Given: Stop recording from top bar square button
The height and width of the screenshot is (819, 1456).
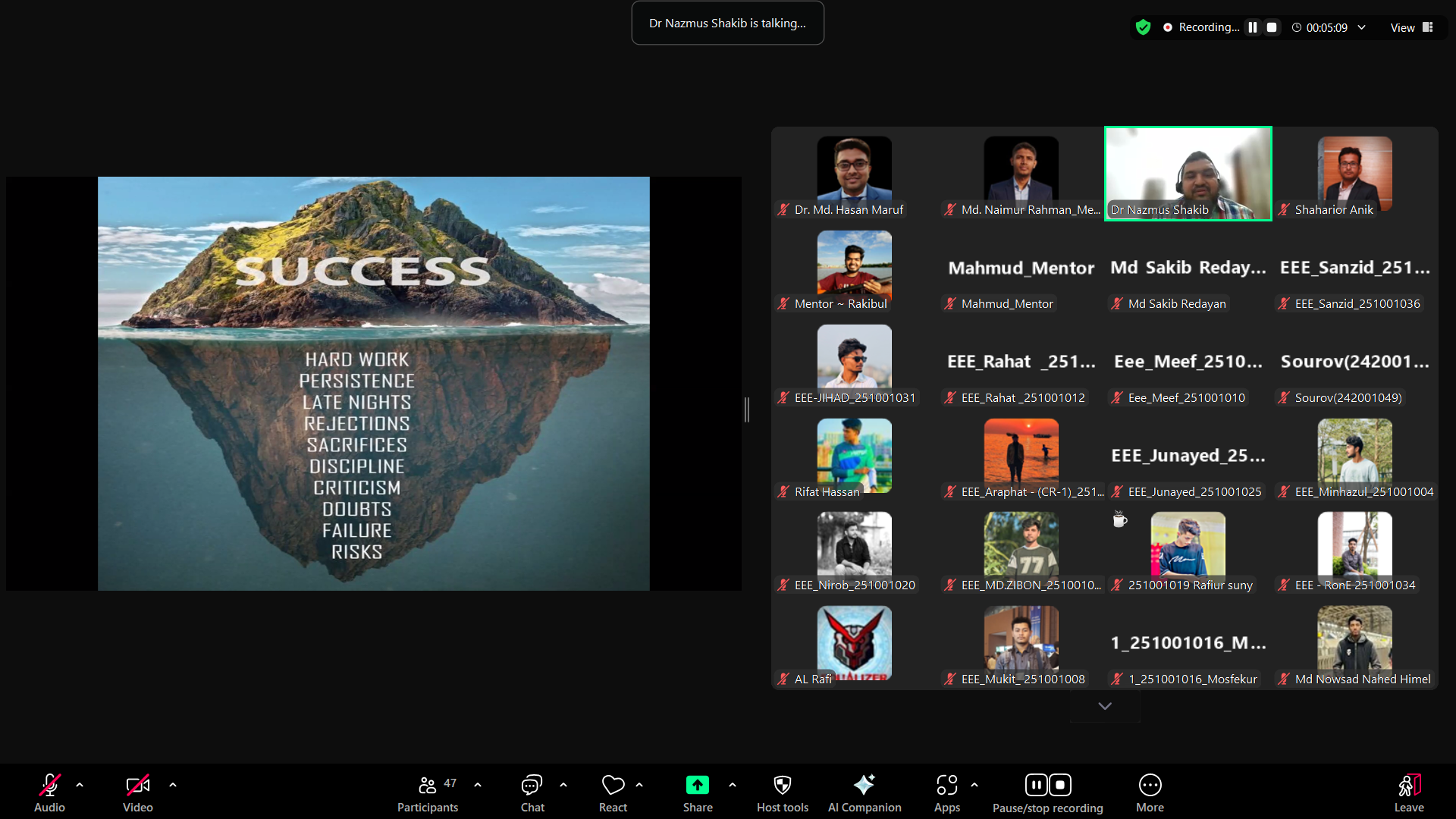Looking at the screenshot, I should pyautogui.click(x=1272, y=27).
